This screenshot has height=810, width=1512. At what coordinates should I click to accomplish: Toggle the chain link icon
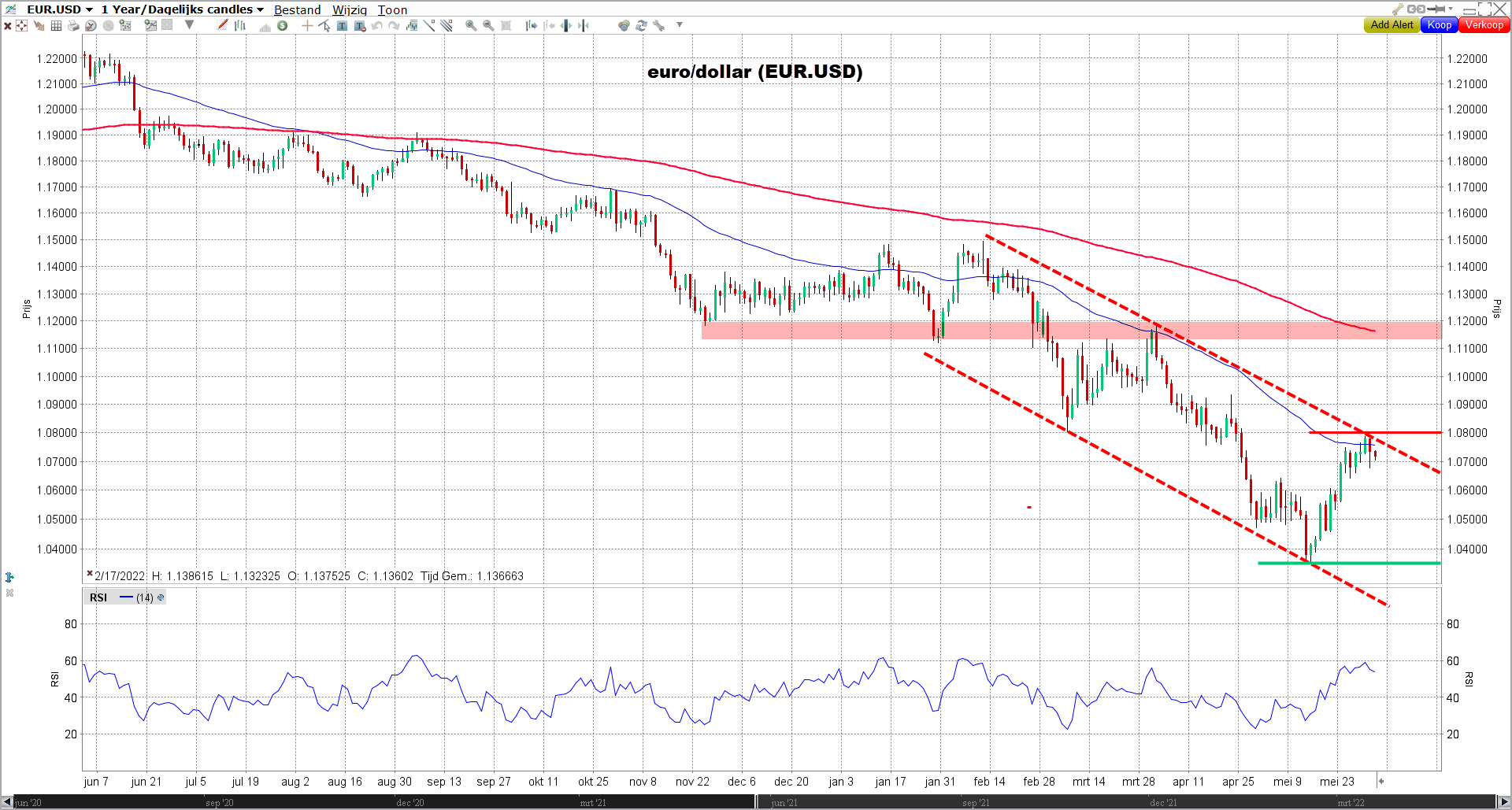1416,9
